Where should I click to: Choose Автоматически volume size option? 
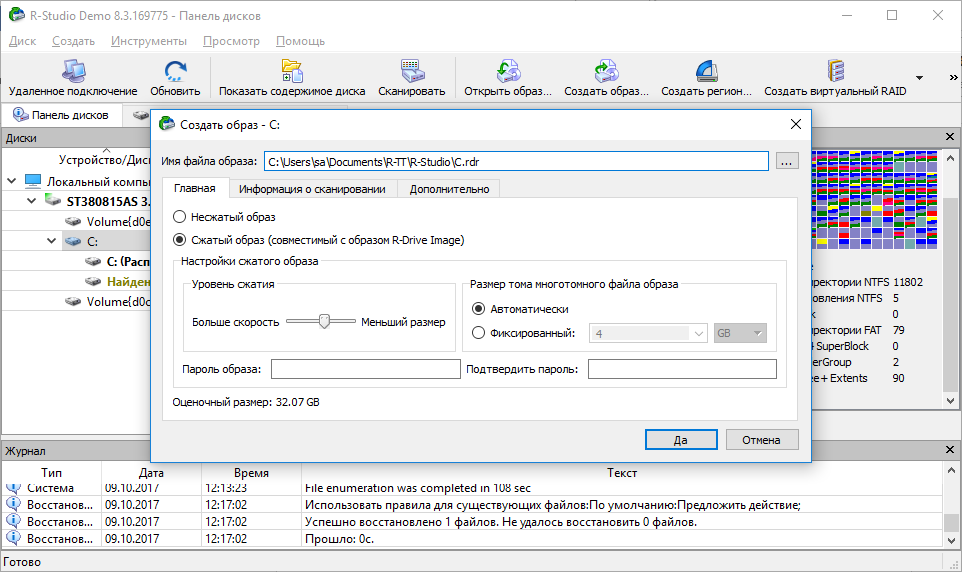pos(478,309)
